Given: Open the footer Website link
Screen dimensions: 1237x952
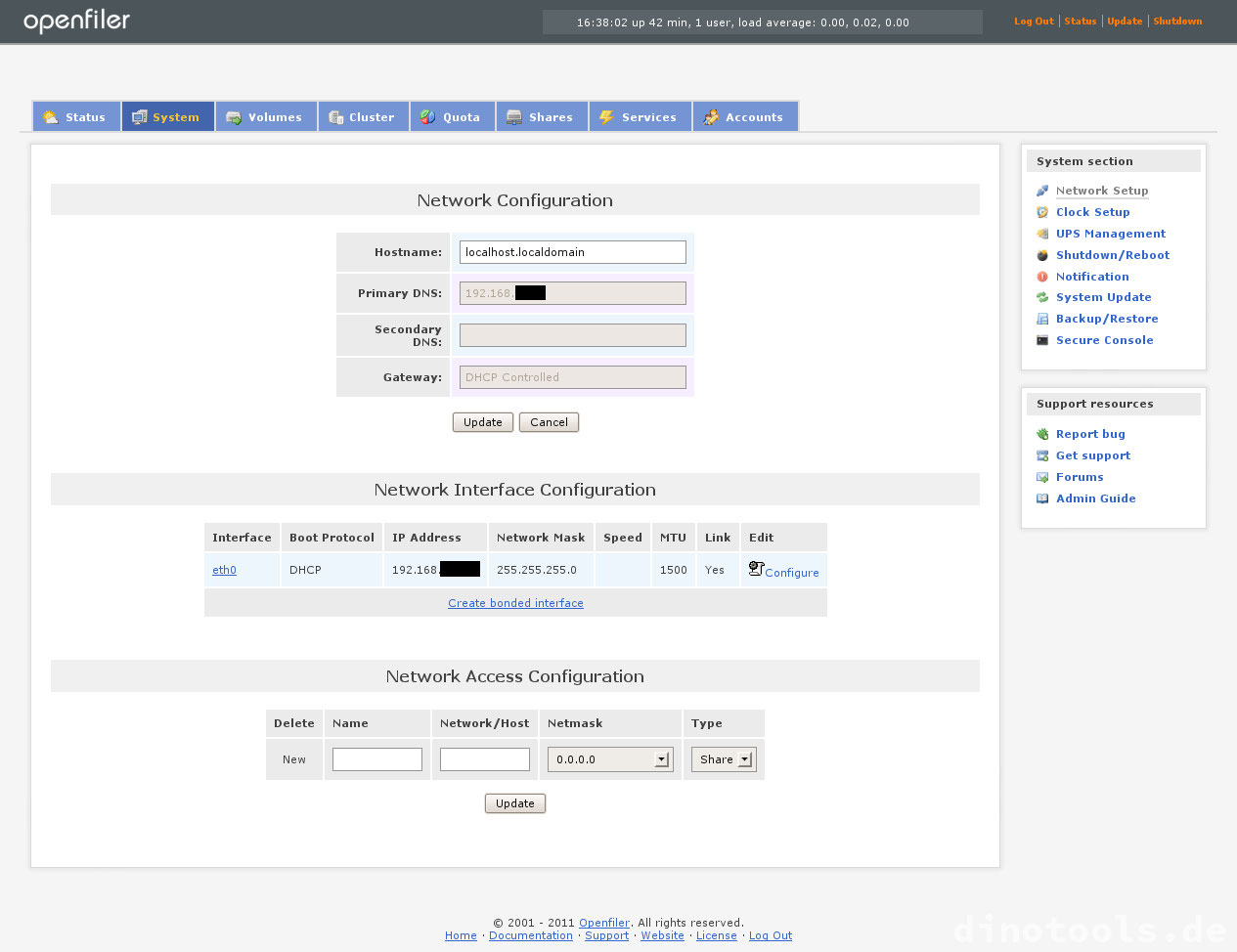Looking at the screenshot, I should click(663, 935).
